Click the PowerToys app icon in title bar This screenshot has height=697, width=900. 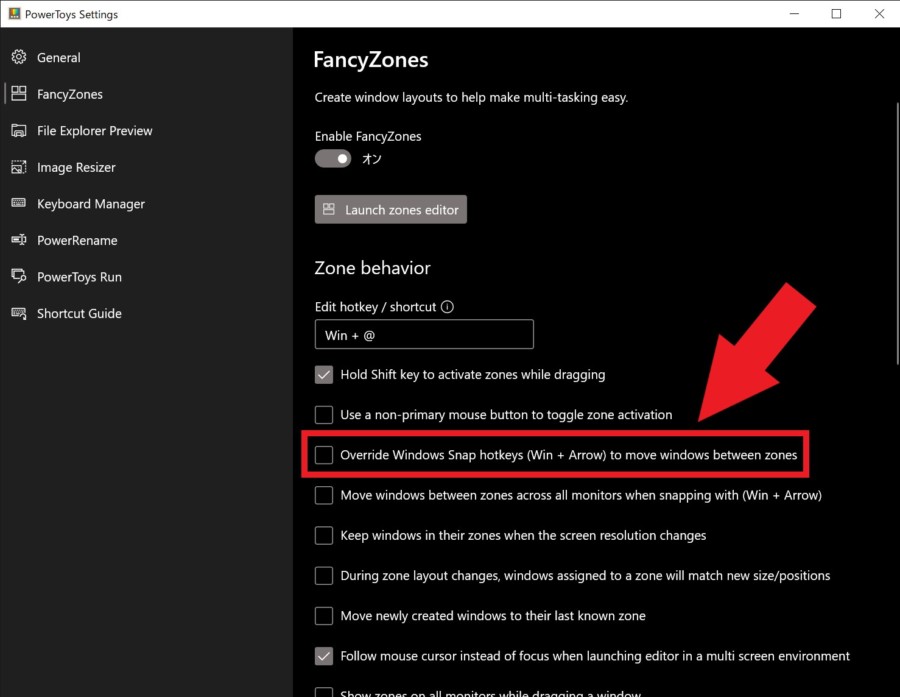14,13
